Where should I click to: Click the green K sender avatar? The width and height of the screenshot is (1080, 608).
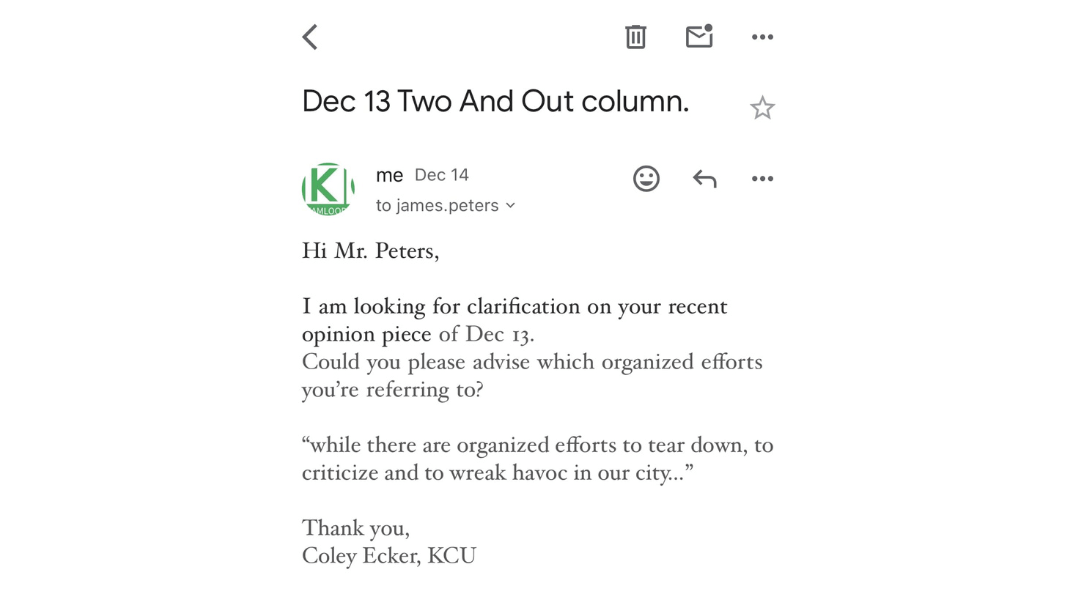pyautogui.click(x=328, y=189)
